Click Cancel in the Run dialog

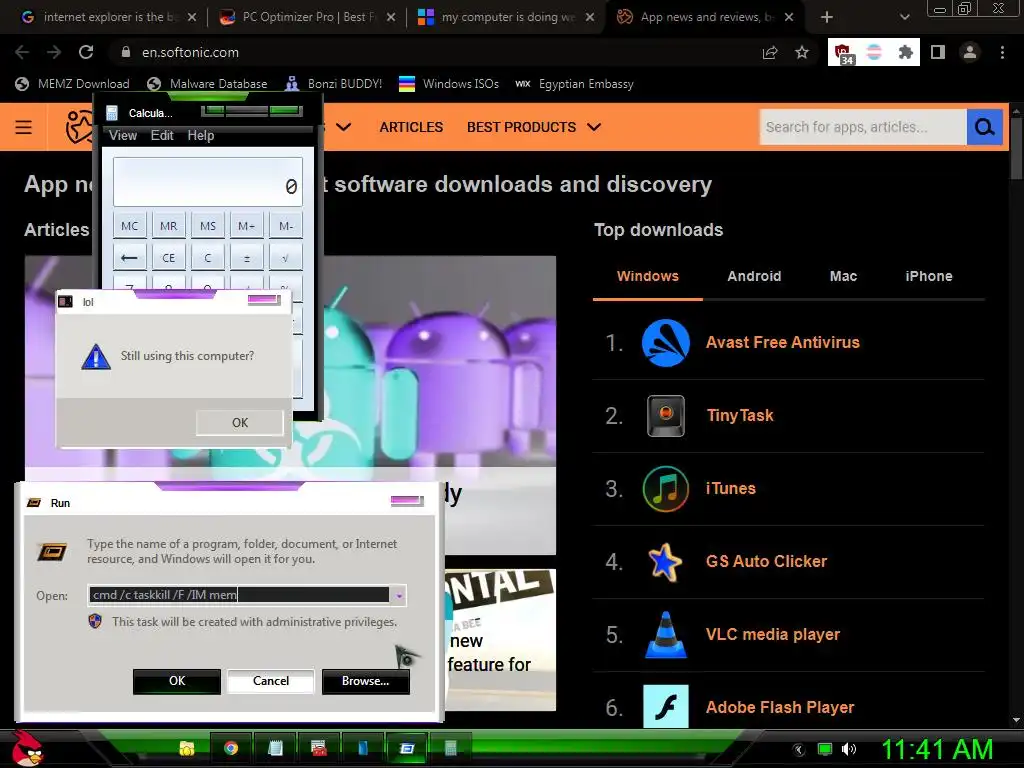[270, 681]
